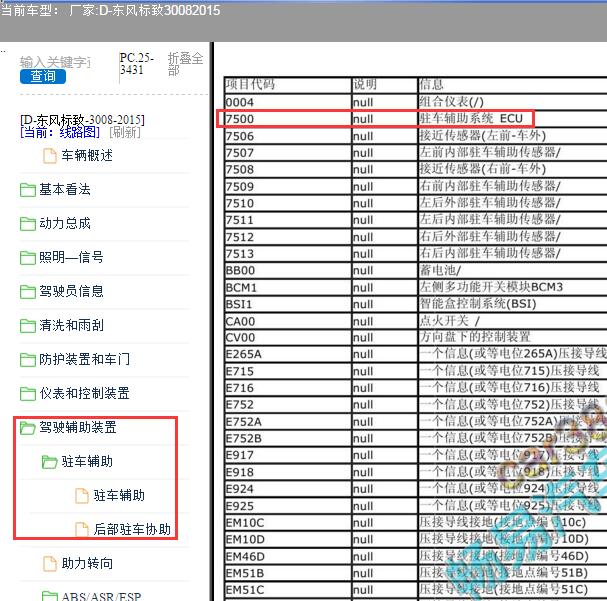Image resolution: width=607 pixels, height=601 pixels.
Task: Click code EM46D in the table
Action: coord(245,557)
